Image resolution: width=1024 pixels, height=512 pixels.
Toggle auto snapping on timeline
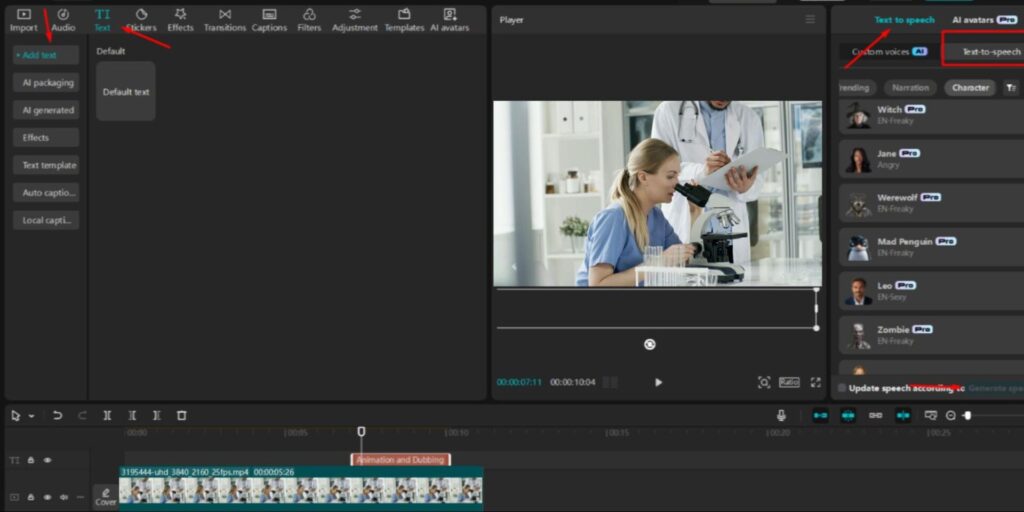pyautogui.click(x=848, y=415)
